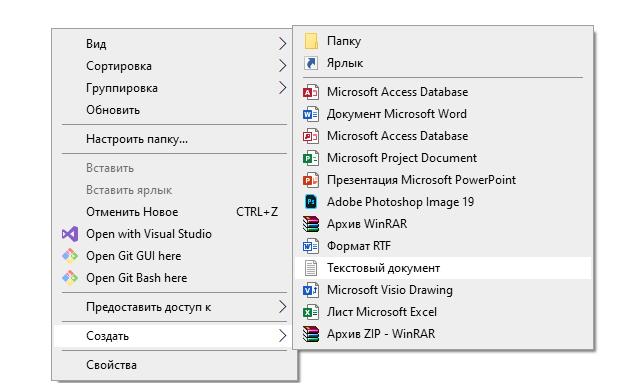This screenshot has height=383, width=631.
Task: Click the yellow folder icon beside Папку
Action: (x=311, y=41)
